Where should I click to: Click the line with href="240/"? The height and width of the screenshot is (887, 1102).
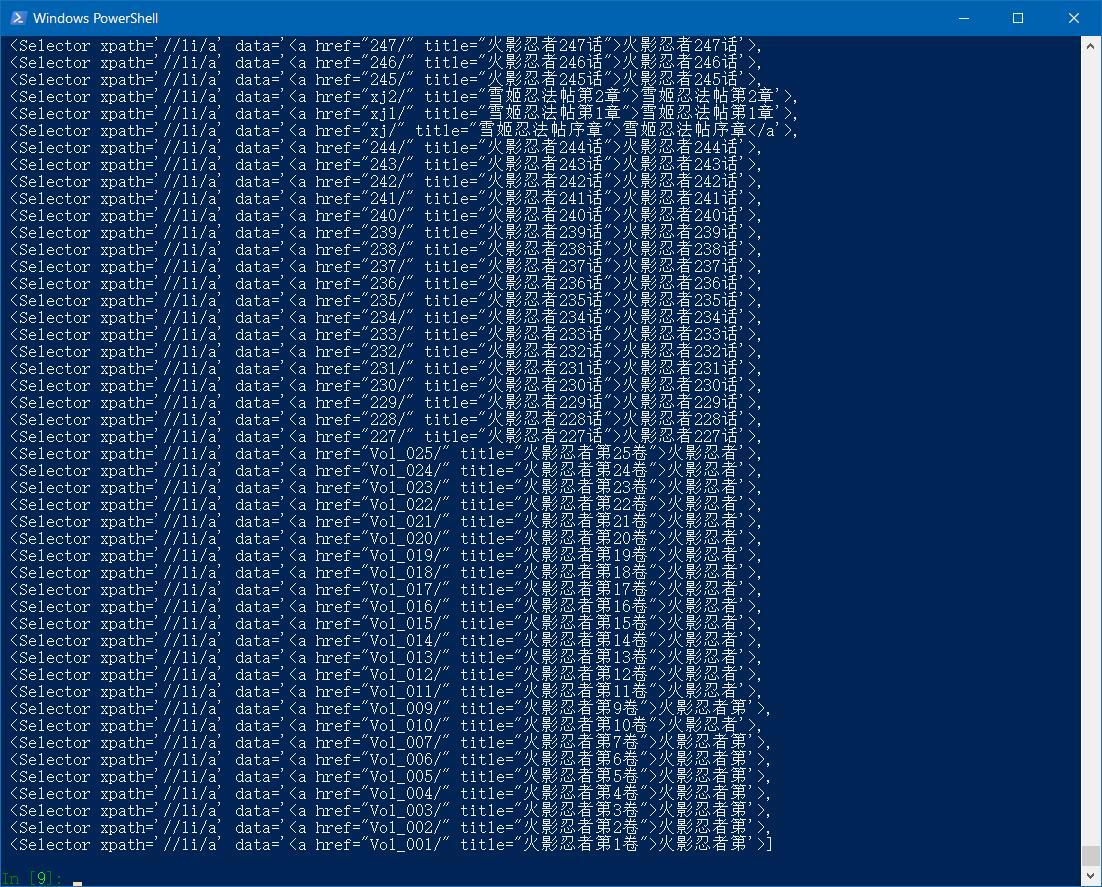(x=386, y=216)
